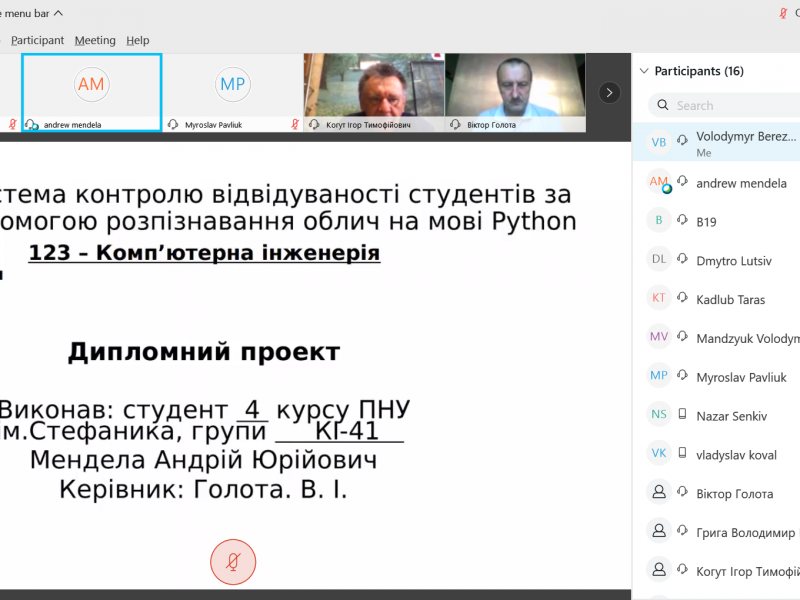Click headset icon next to B19
This screenshot has height=600, width=800.
point(684,221)
